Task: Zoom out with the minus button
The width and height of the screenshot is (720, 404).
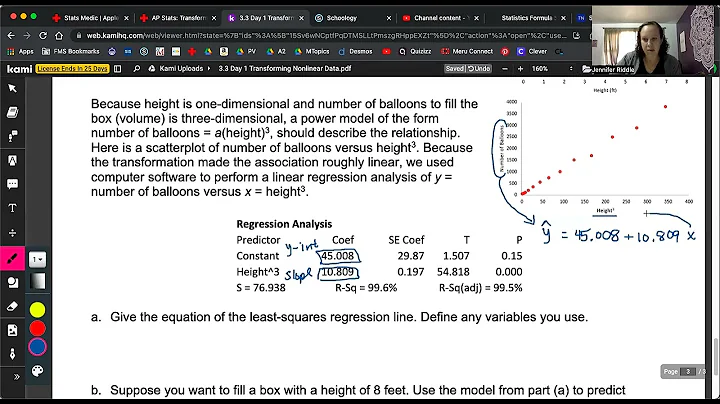Action: click(x=505, y=69)
